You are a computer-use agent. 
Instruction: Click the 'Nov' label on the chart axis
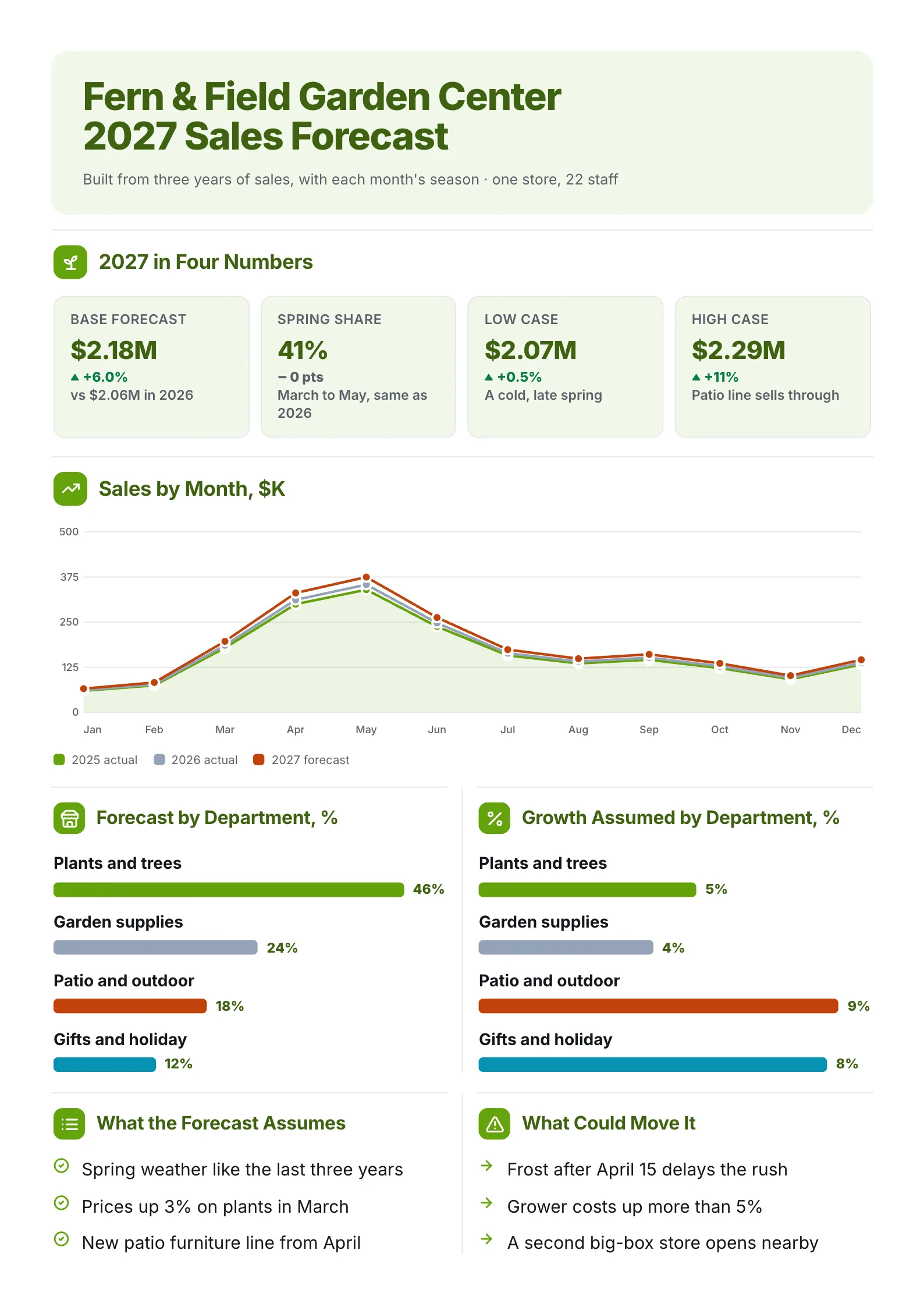click(790, 730)
